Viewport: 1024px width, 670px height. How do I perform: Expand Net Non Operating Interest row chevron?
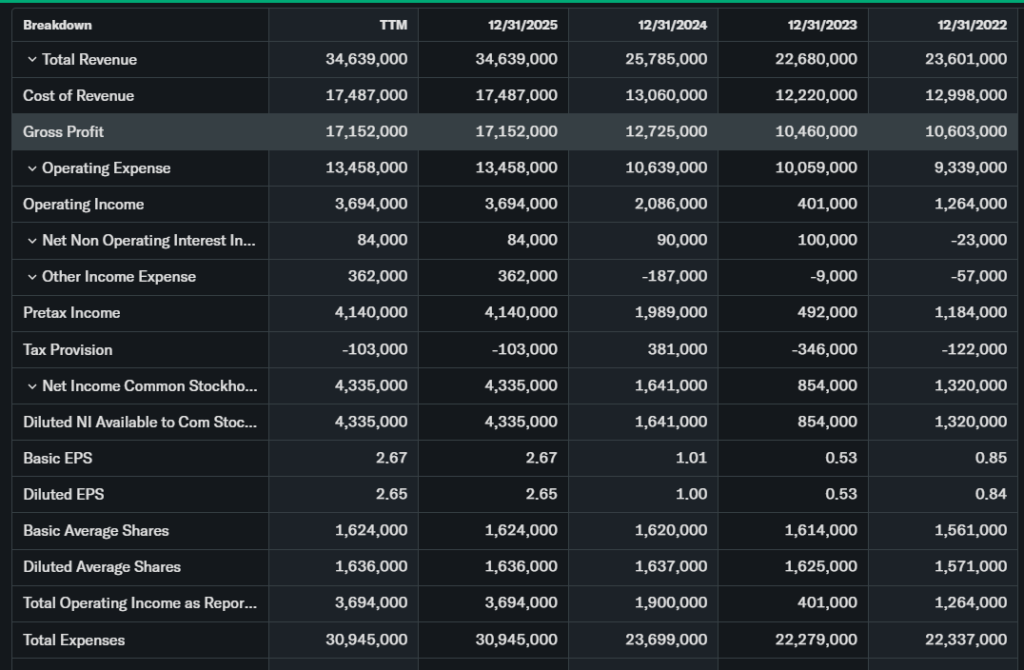pos(32,241)
